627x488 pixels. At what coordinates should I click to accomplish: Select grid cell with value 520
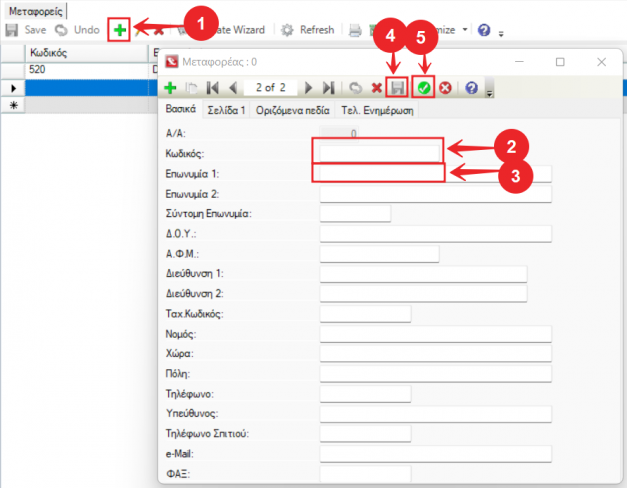coord(87,70)
